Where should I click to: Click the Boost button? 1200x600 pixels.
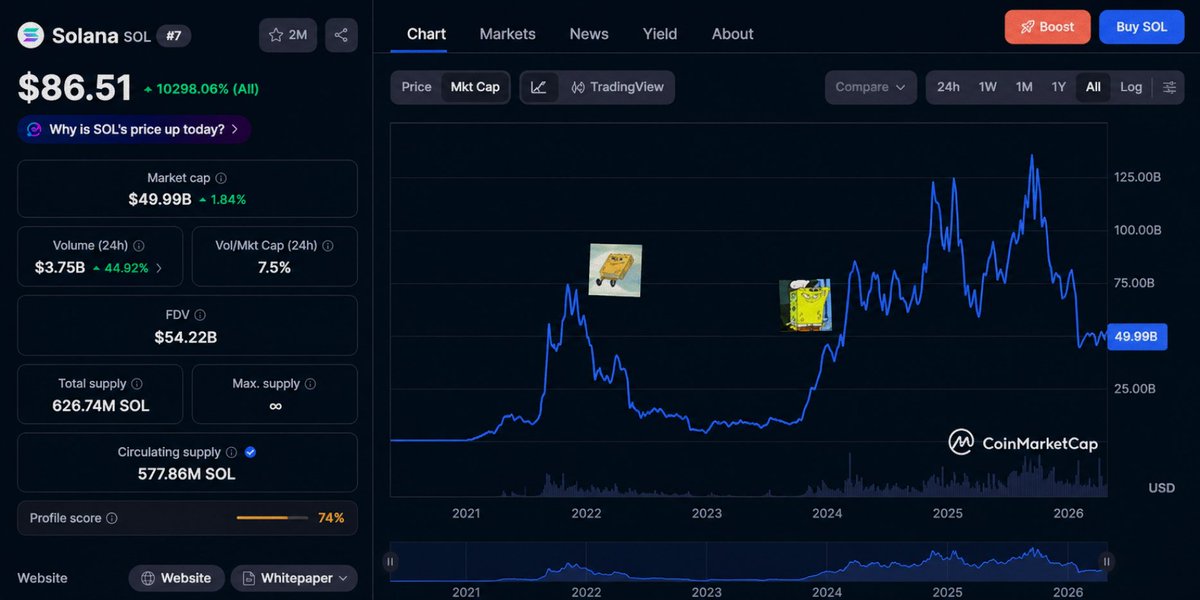pyautogui.click(x=1047, y=27)
